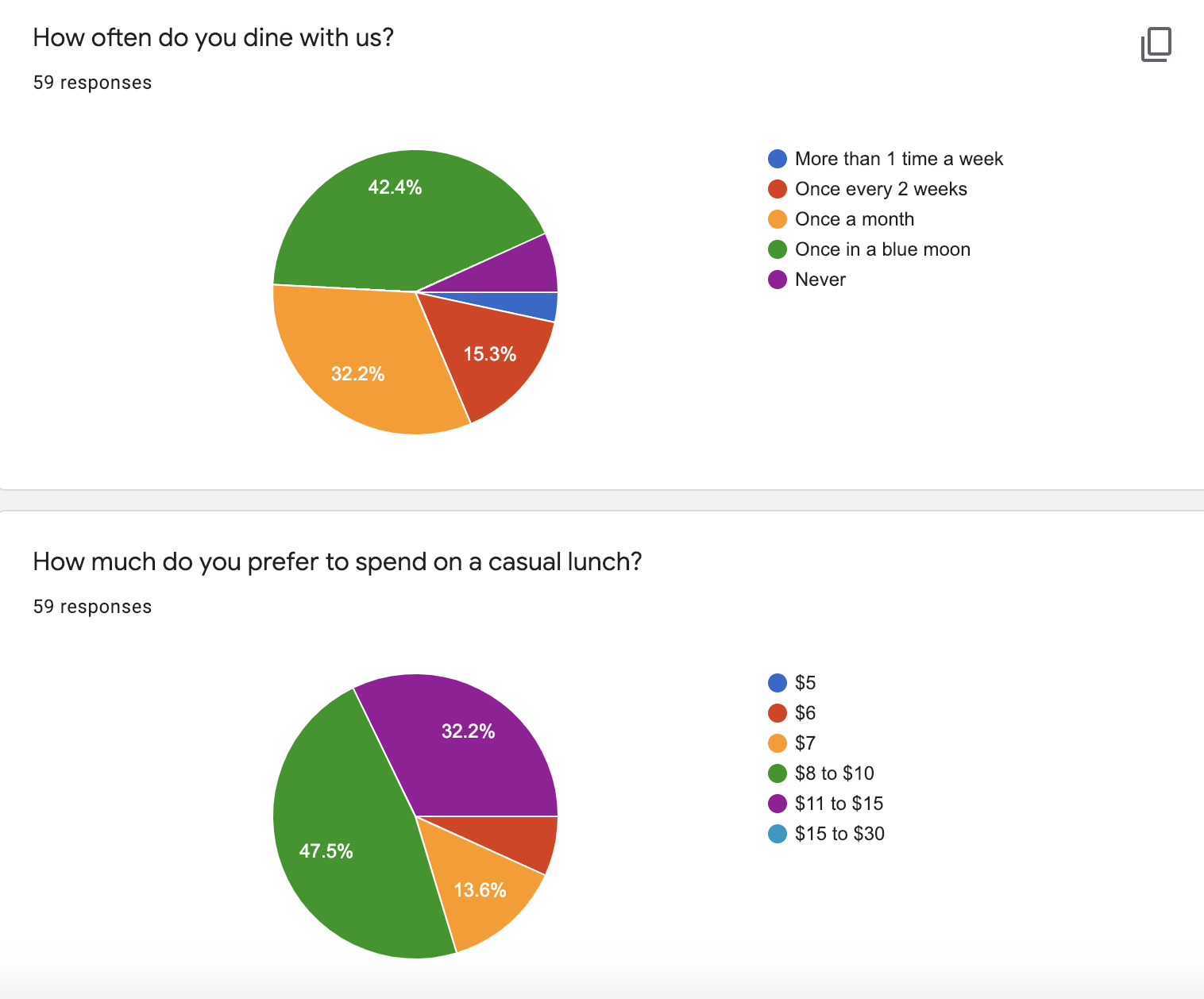The image size is (1204, 999).
Task: Click the '$11 to $15' legend entry
Action: pyautogui.click(x=839, y=804)
